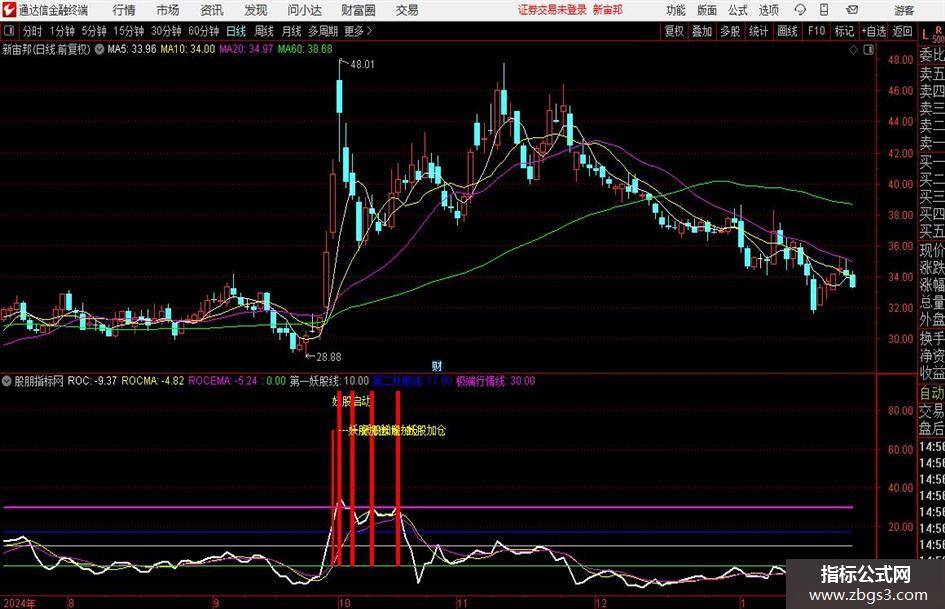The image size is (945, 609).
Task: Open the 功能 menu
Action: [676, 10]
